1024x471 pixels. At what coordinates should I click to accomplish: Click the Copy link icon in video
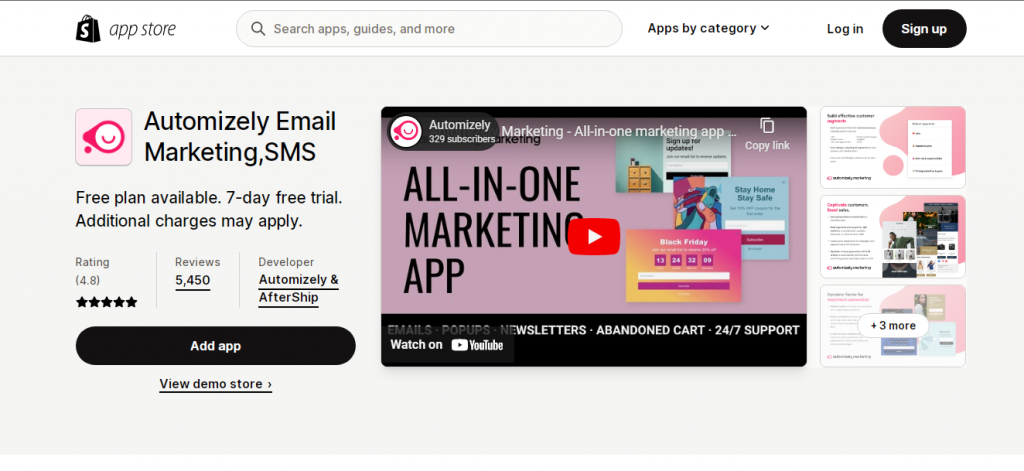click(767, 125)
